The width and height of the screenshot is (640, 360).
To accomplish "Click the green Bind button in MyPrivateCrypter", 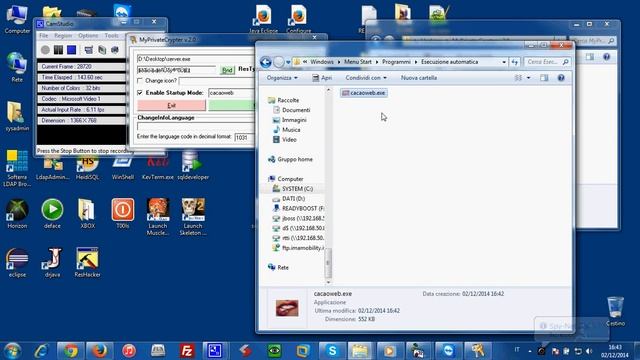I will (x=227, y=70).
